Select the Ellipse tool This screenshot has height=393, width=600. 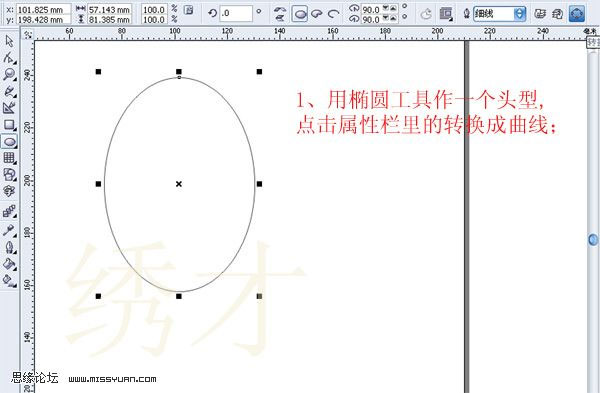9,142
